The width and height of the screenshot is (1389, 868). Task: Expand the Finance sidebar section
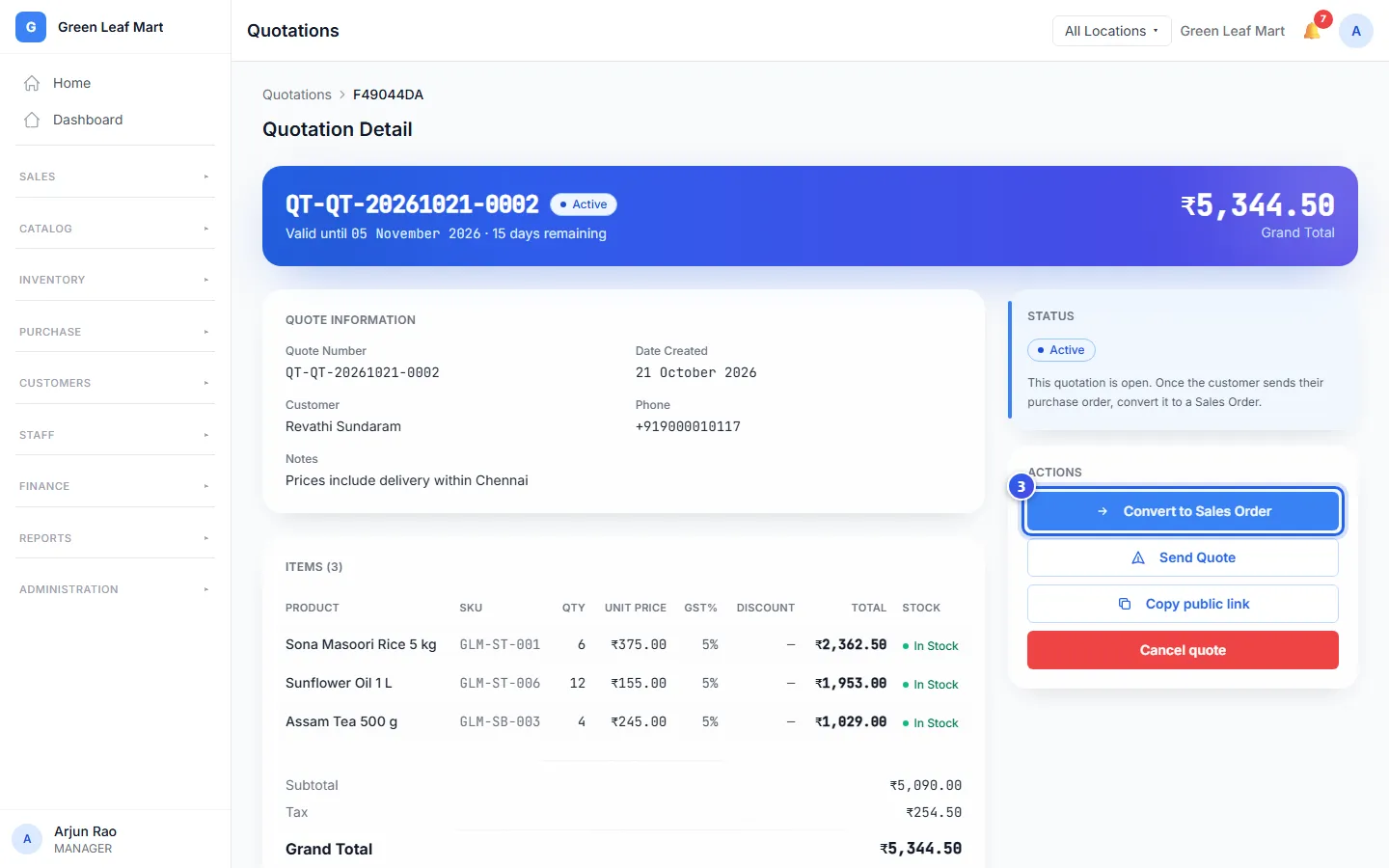115,486
